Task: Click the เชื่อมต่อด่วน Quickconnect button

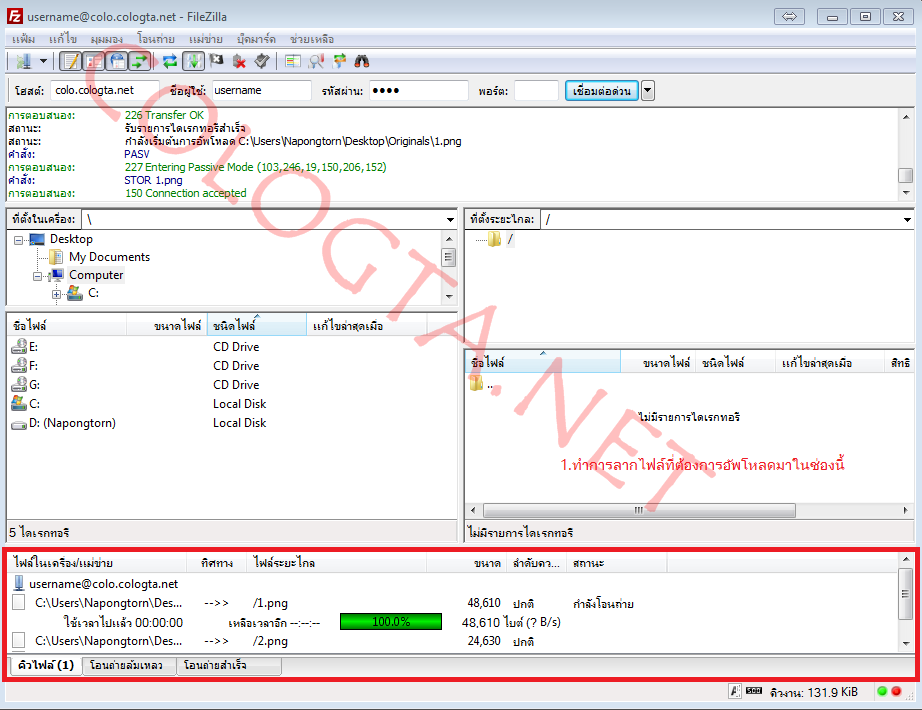Action: (x=601, y=91)
